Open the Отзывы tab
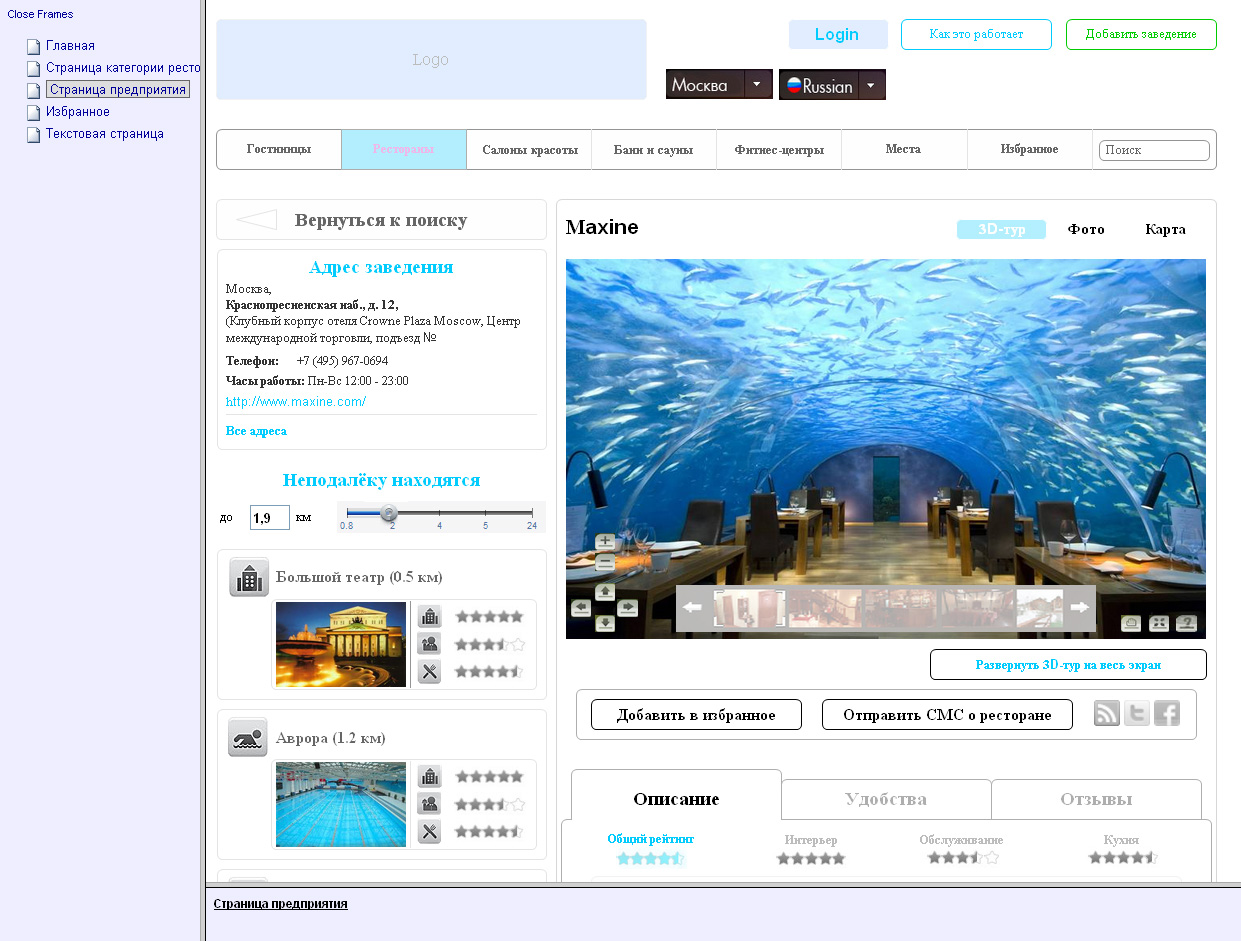 tap(1096, 799)
